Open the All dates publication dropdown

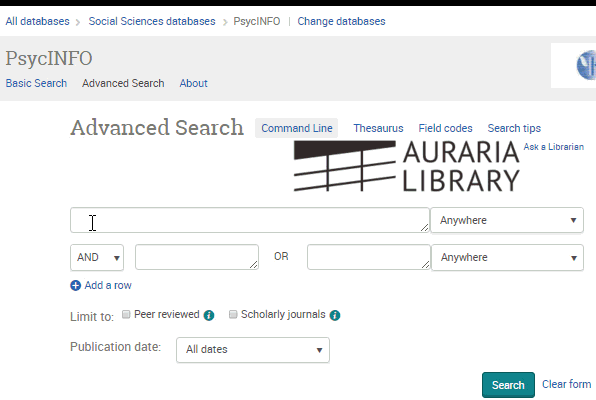point(253,349)
